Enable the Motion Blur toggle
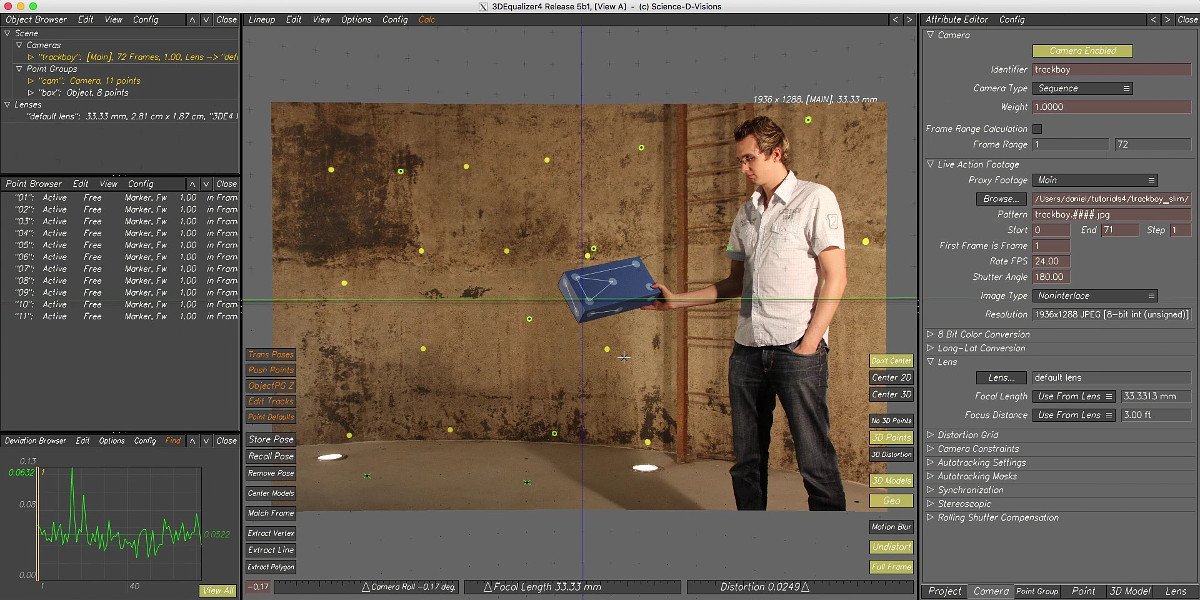1200x600 pixels. pos(891,527)
